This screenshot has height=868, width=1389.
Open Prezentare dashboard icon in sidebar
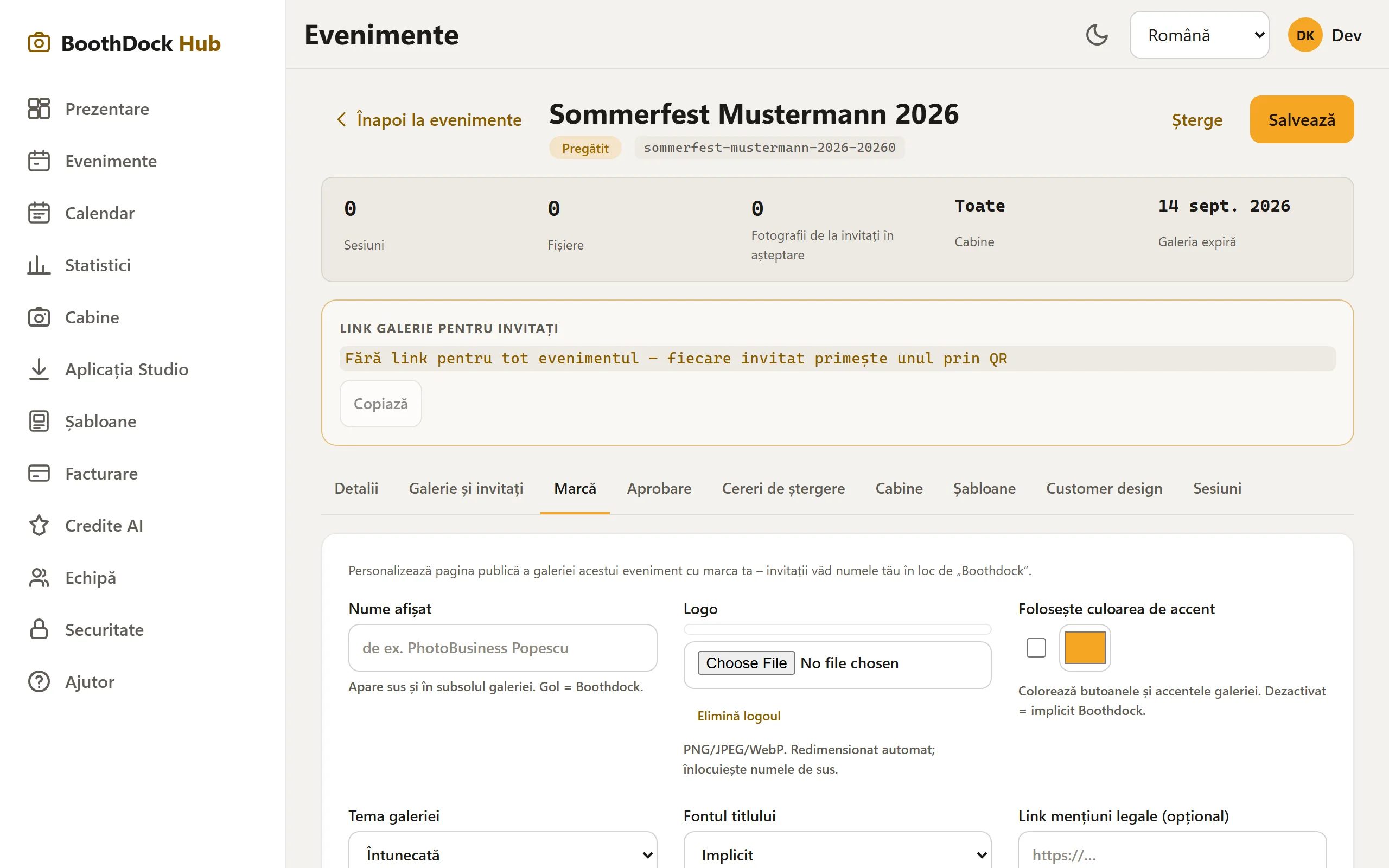(39, 108)
